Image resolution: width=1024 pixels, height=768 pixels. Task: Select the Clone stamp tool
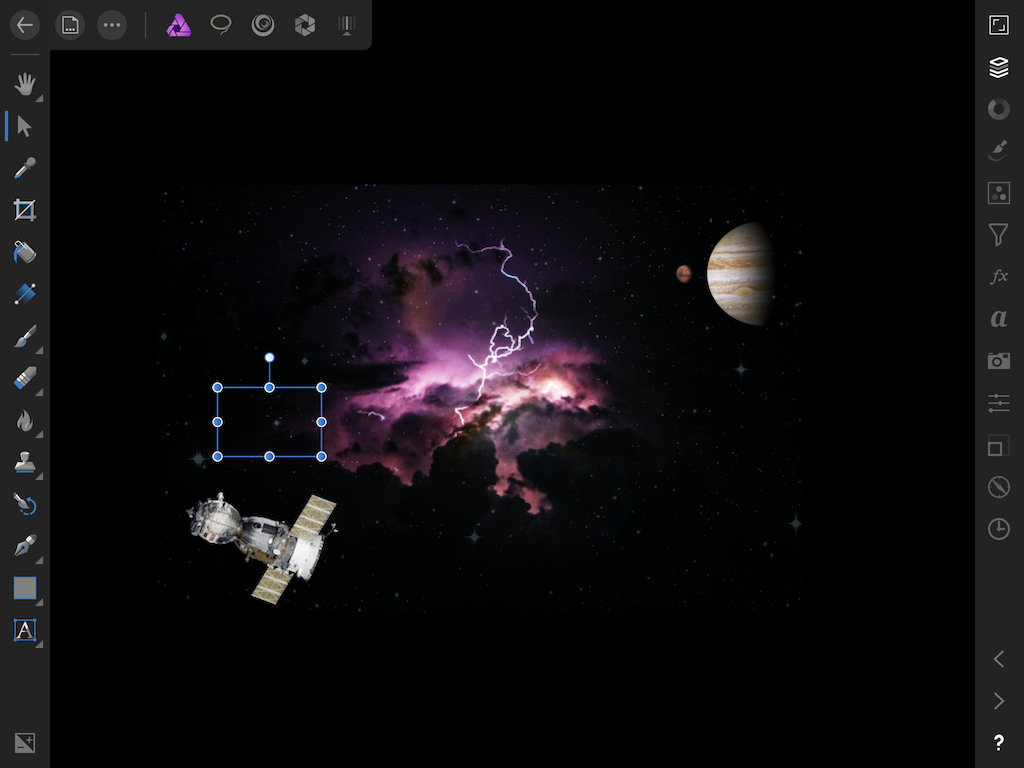pos(25,462)
